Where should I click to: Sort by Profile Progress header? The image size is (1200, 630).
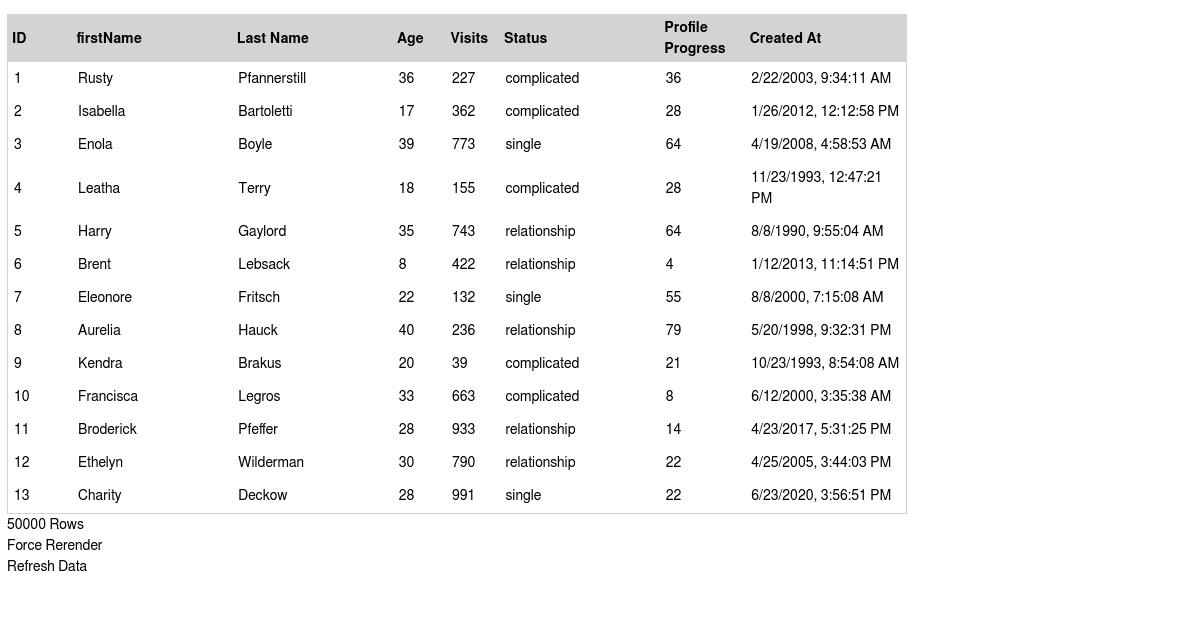[x=695, y=38]
